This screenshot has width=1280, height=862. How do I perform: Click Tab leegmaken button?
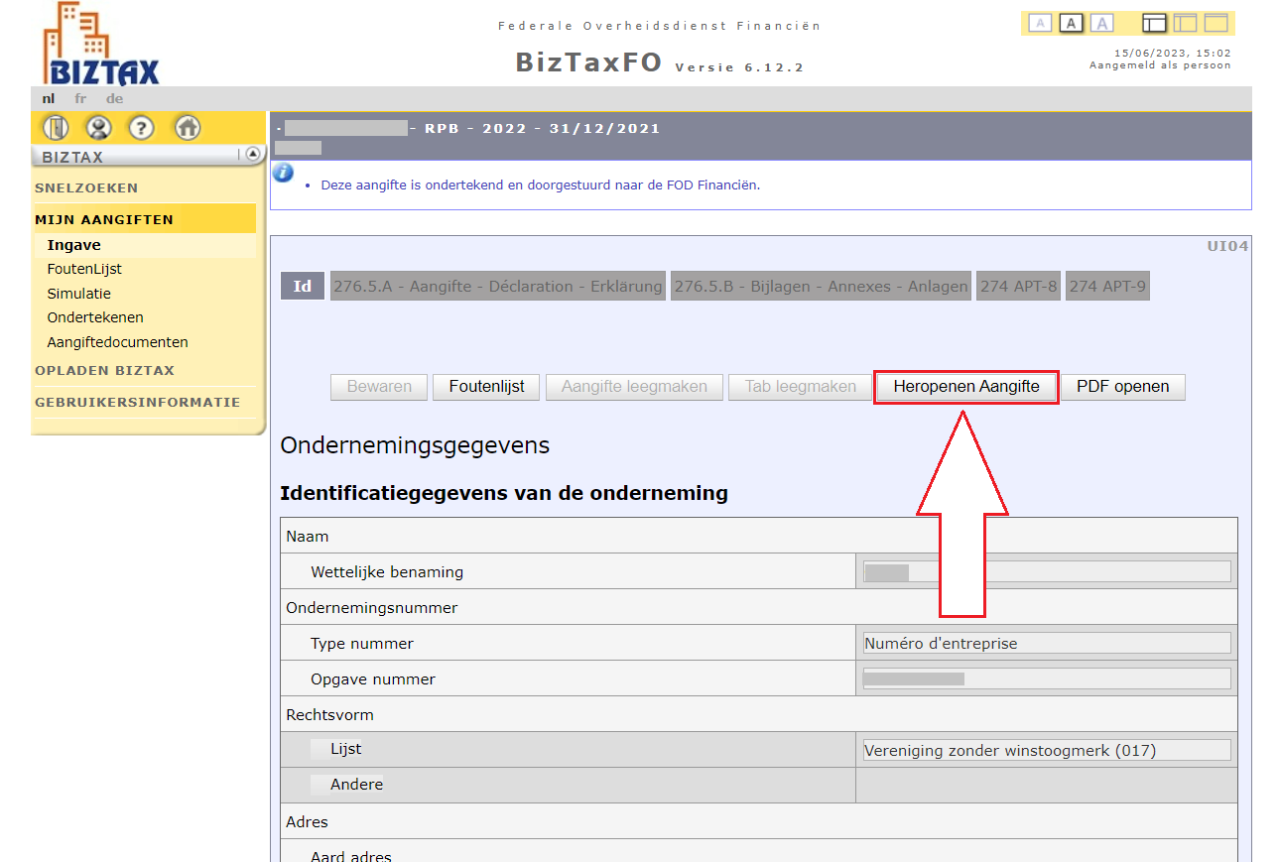(x=800, y=387)
